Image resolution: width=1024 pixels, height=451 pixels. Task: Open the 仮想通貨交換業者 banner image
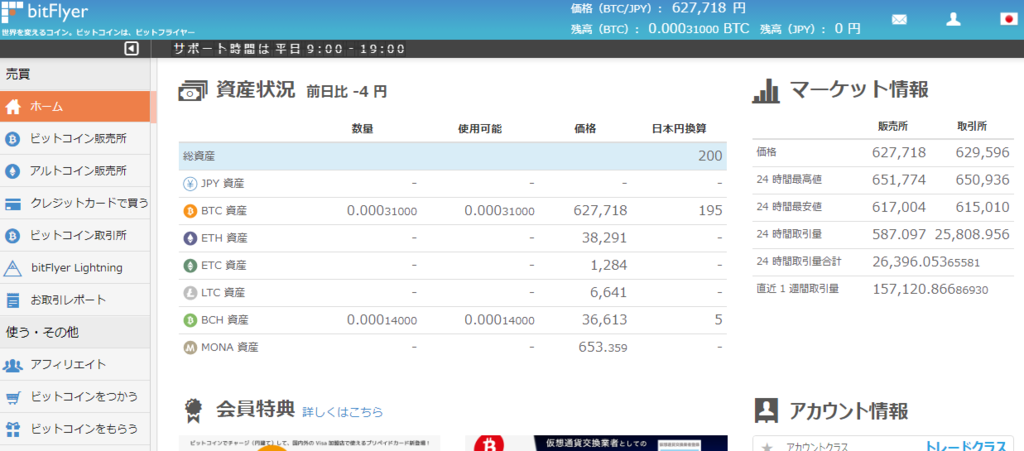coord(596,443)
